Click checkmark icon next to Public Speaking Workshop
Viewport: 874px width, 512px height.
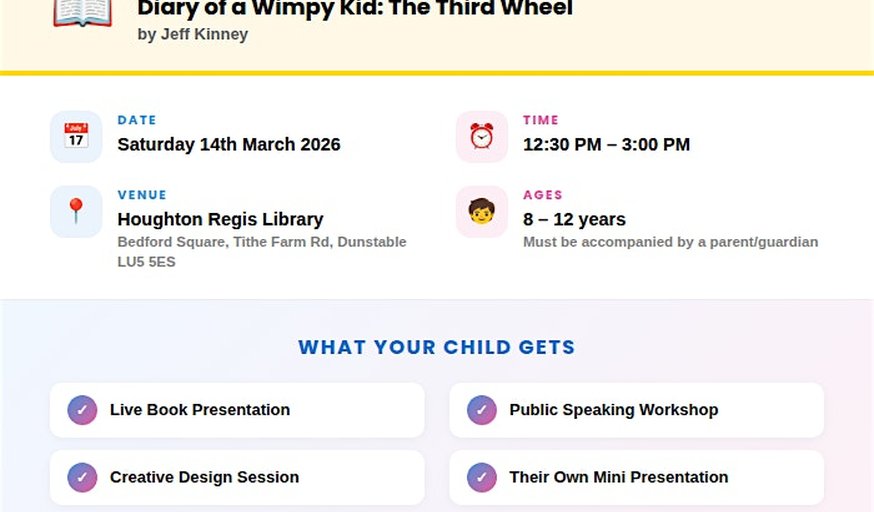pos(482,410)
